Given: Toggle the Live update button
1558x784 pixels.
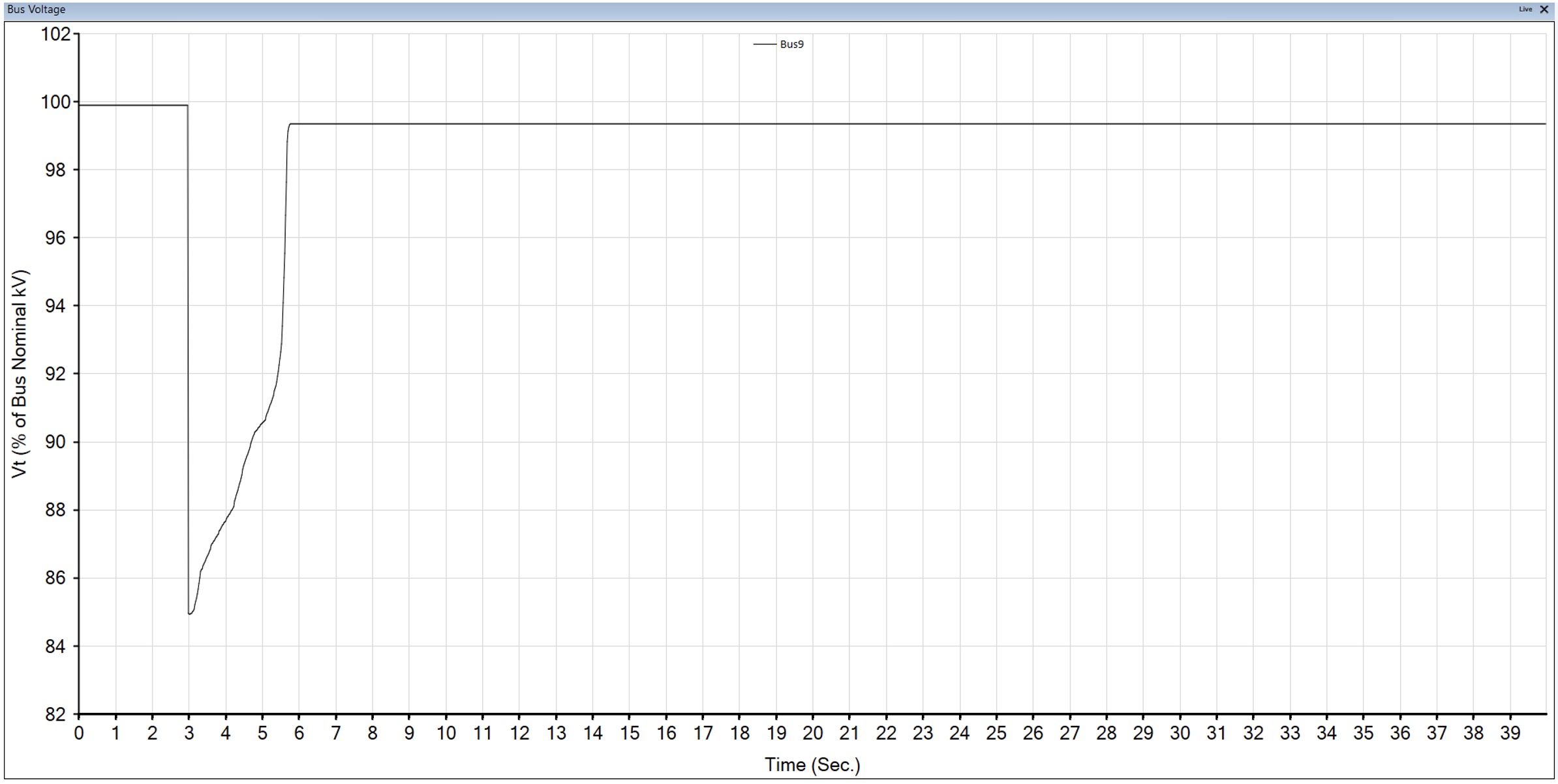Looking at the screenshot, I should click(1525, 9).
